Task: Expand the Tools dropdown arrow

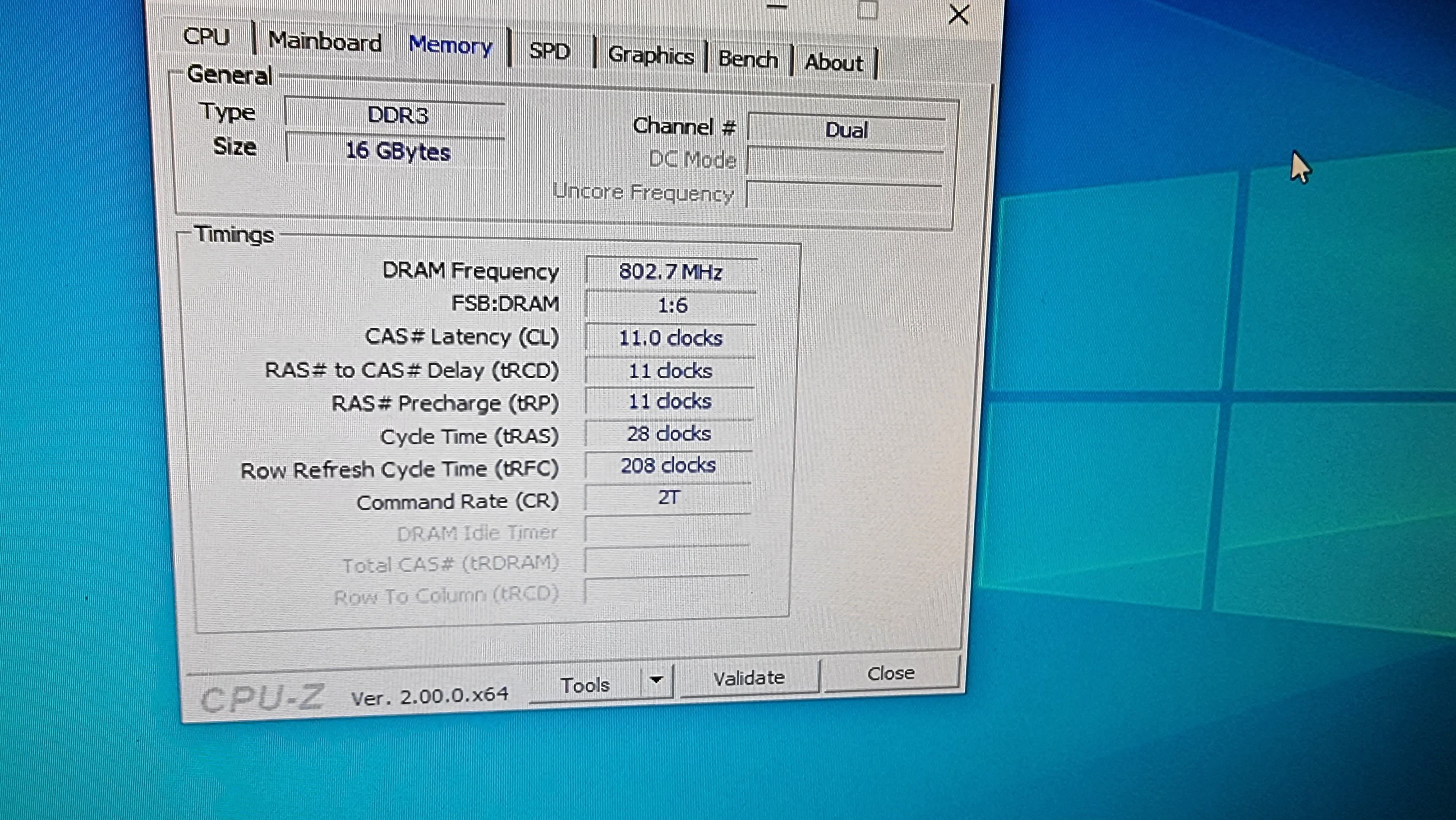Action: point(656,680)
